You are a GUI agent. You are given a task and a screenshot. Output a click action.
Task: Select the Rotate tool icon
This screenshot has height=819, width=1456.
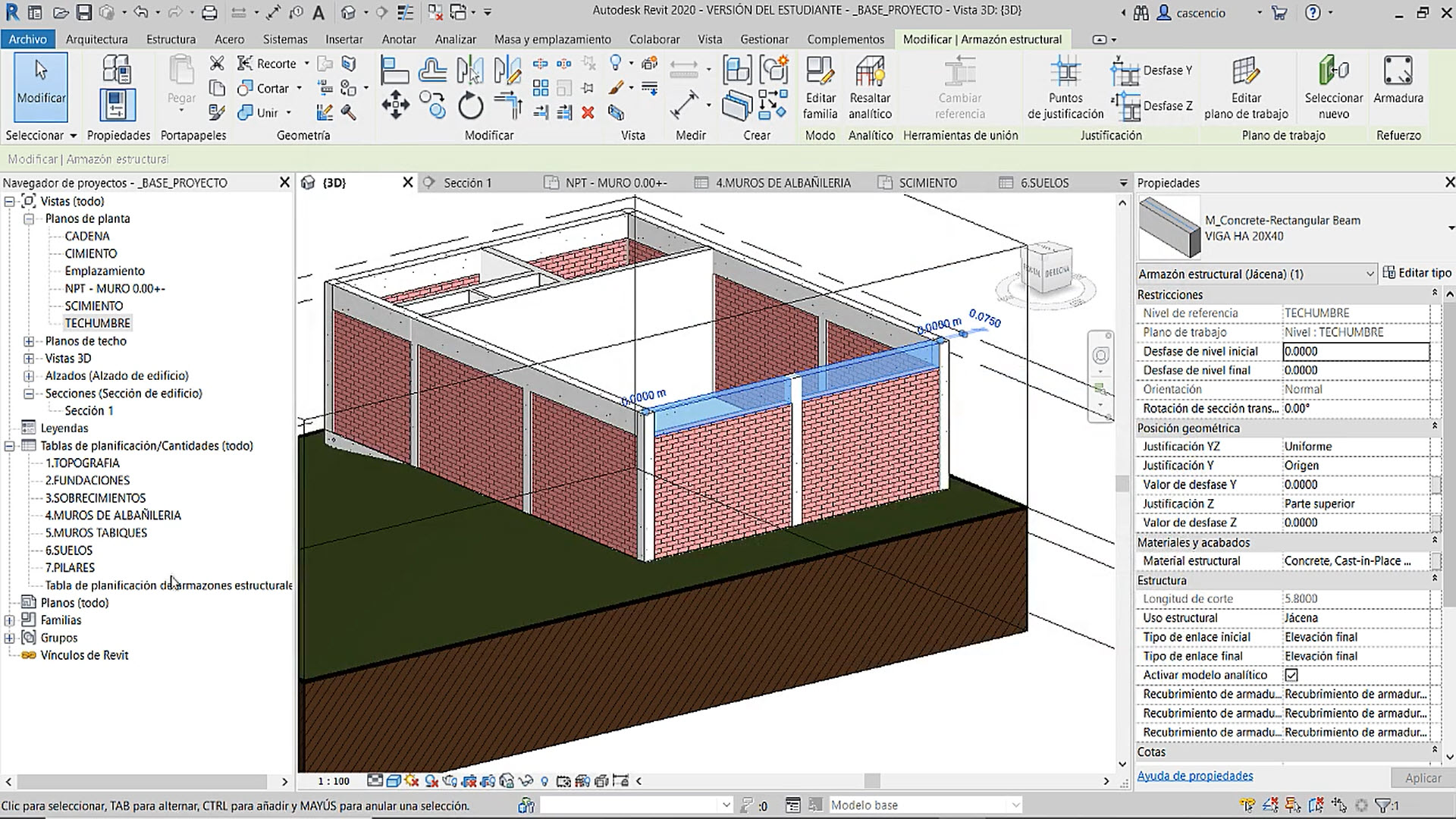(x=470, y=105)
